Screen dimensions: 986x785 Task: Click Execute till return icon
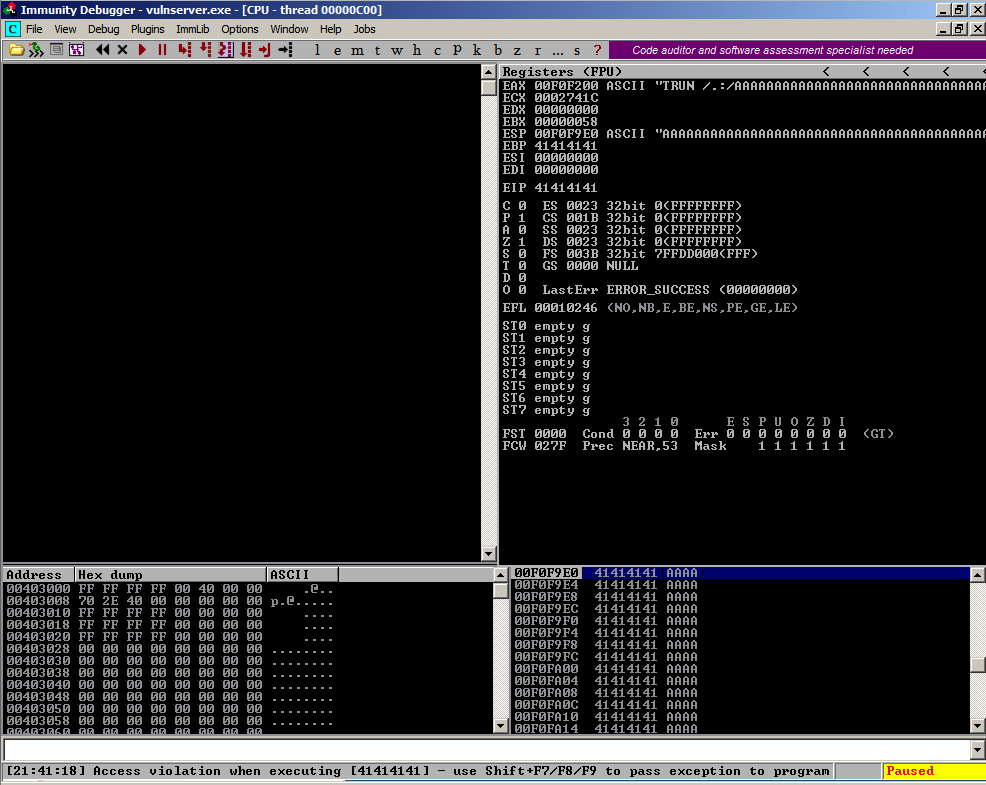tap(265, 50)
